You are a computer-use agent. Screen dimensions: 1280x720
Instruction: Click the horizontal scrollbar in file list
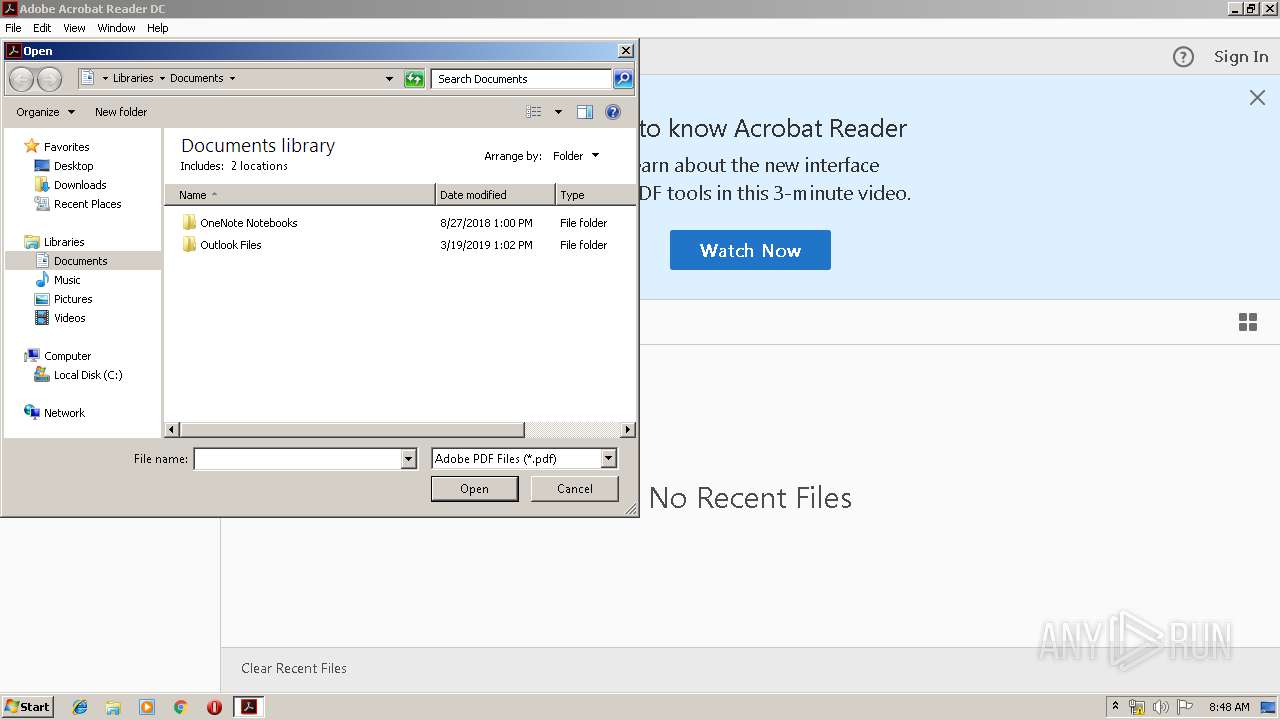point(351,430)
